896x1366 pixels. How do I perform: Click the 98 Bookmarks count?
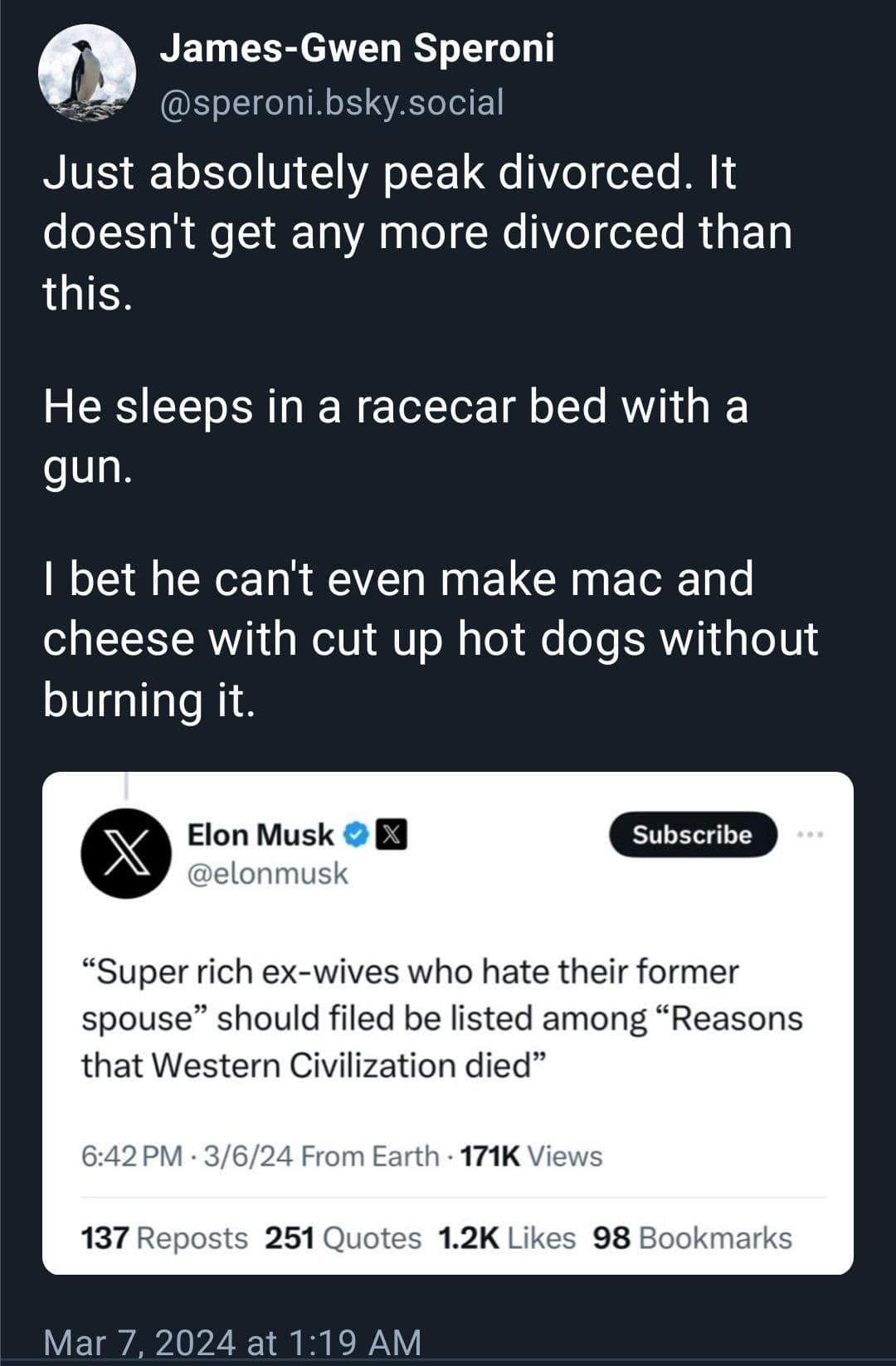(x=692, y=1238)
